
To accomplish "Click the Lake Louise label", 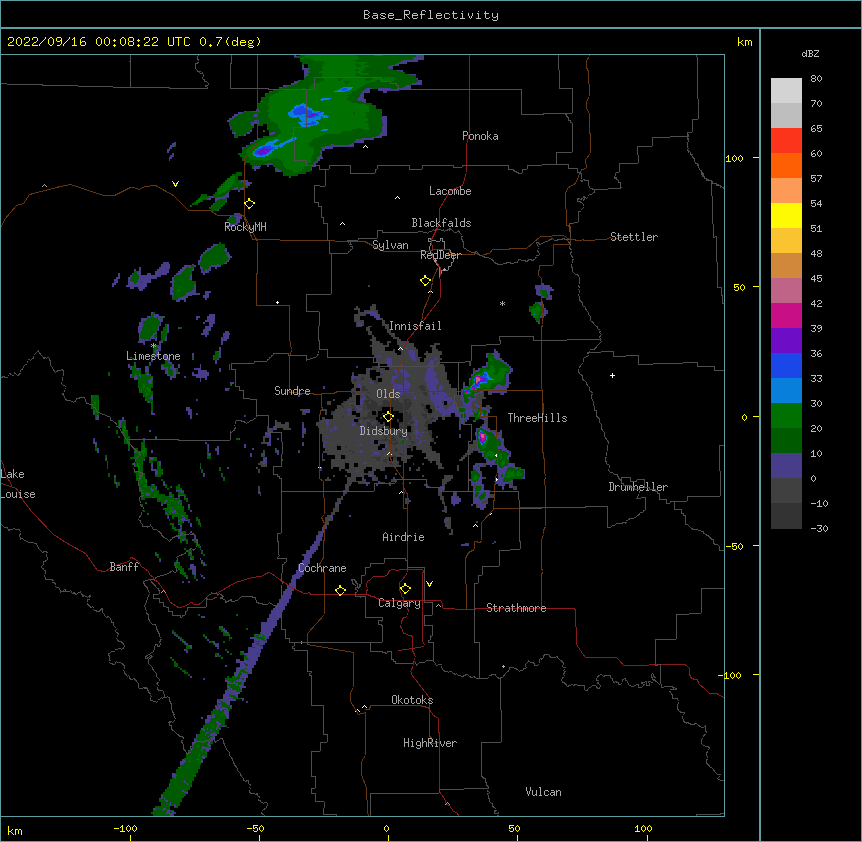I will point(18,484).
